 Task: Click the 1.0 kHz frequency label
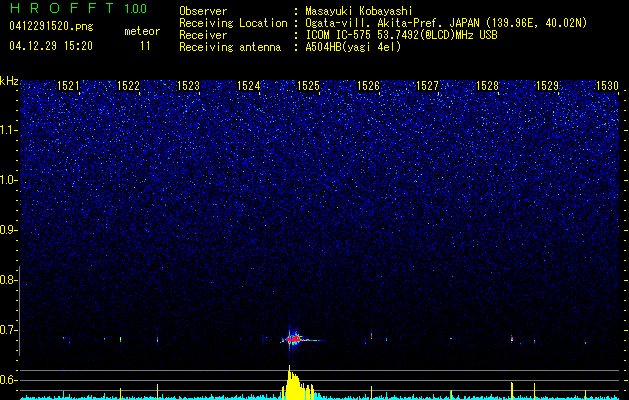8,180
